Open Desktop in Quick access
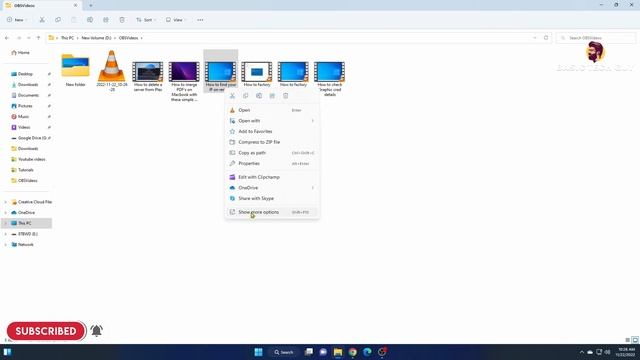Viewport: 640px width, 360px height. pyautogui.click(x=25, y=74)
